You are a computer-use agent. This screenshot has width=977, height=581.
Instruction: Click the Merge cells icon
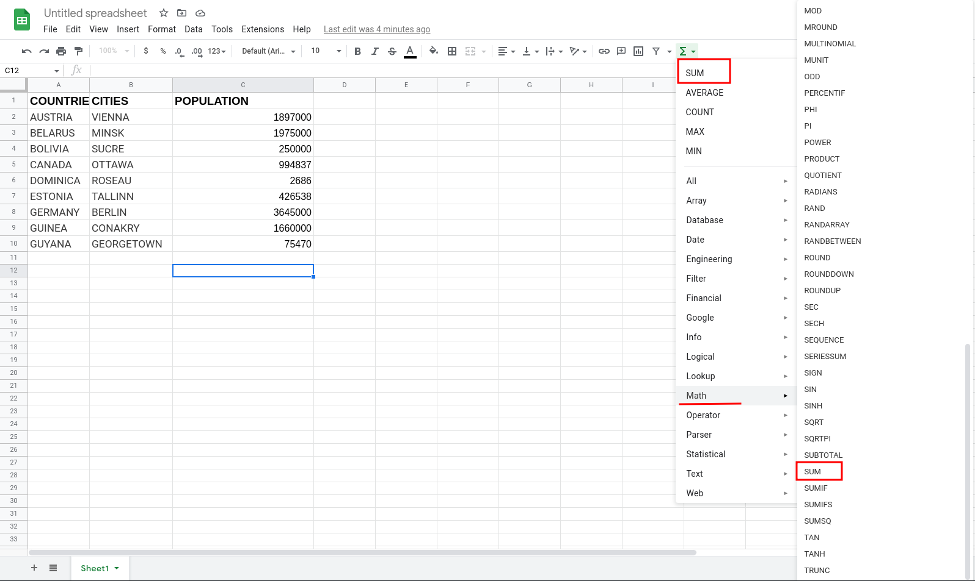(470, 51)
